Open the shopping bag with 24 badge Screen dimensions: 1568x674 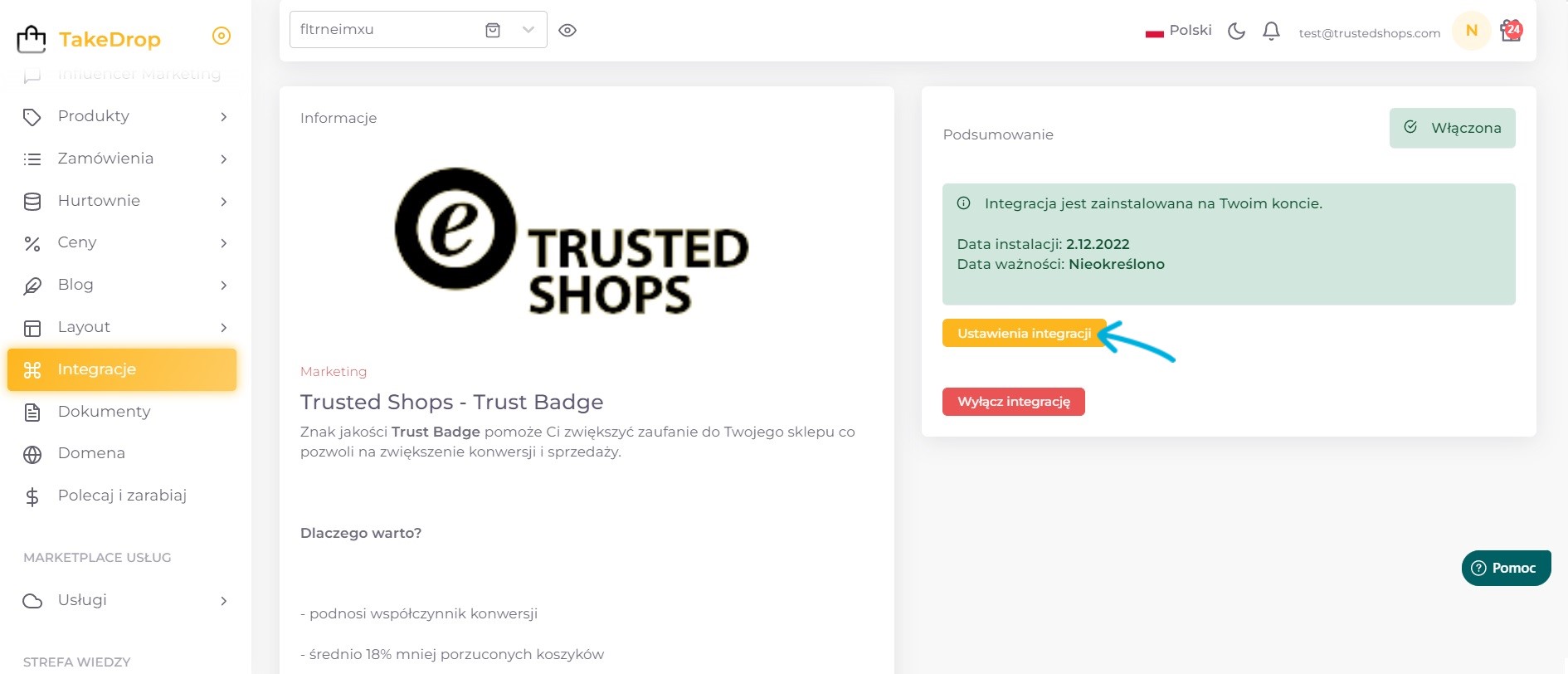1512,31
